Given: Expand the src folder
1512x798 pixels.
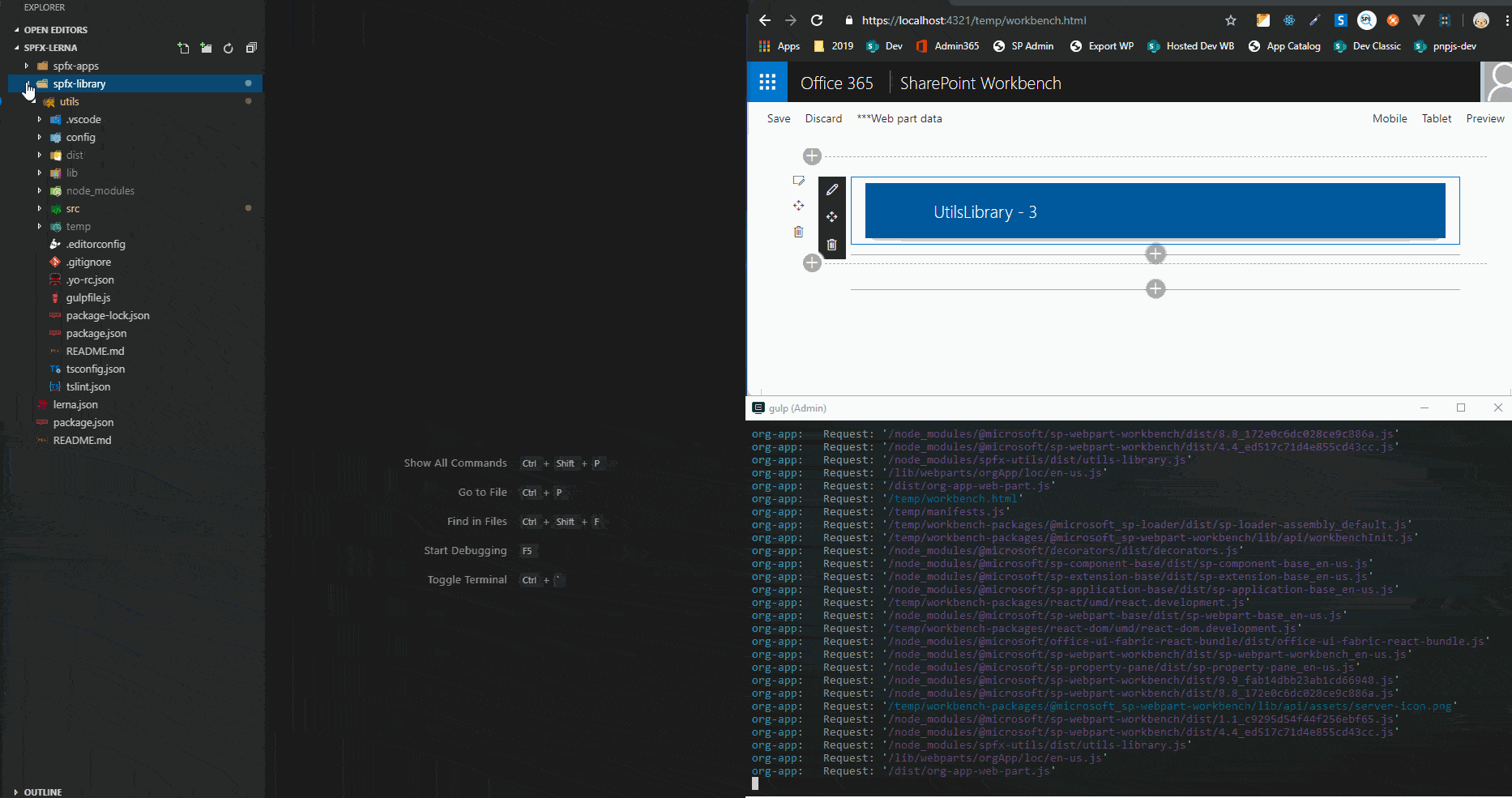Looking at the screenshot, I should pyautogui.click(x=39, y=209).
